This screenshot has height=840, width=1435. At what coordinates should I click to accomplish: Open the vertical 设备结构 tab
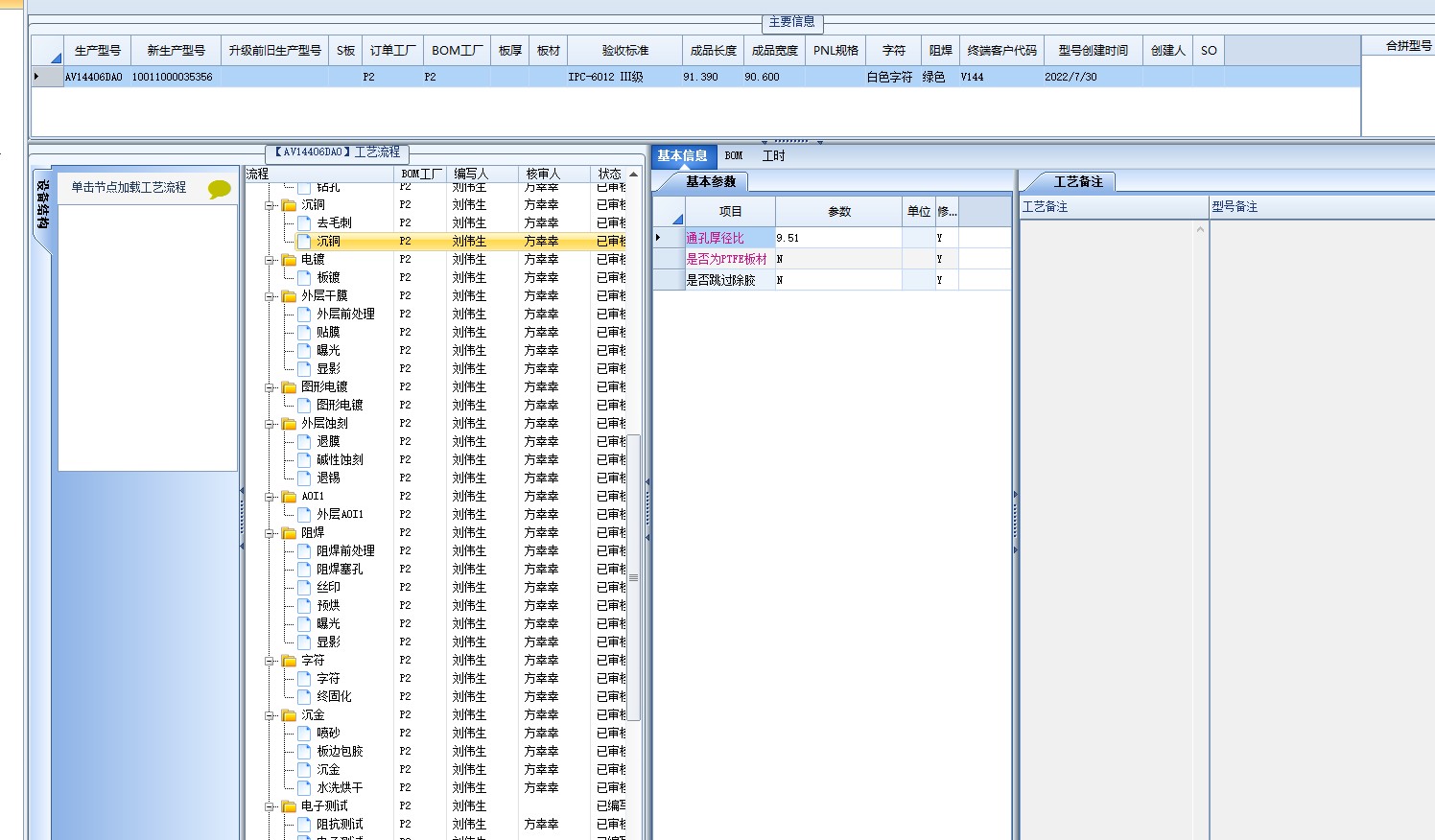tap(42, 205)
